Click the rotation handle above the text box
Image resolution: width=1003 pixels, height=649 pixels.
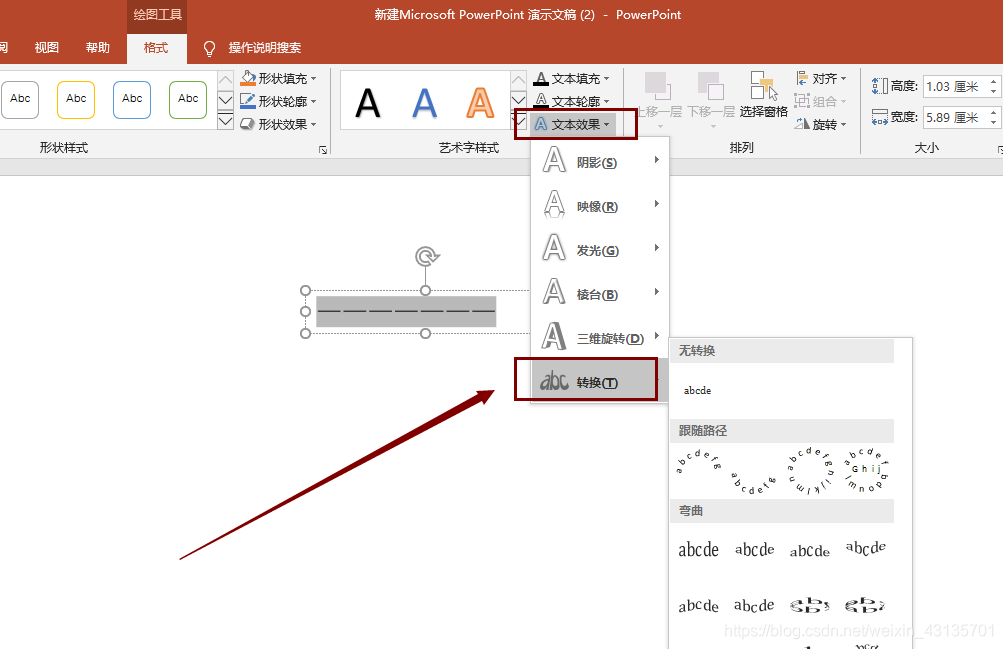click(x=426, y=256)
